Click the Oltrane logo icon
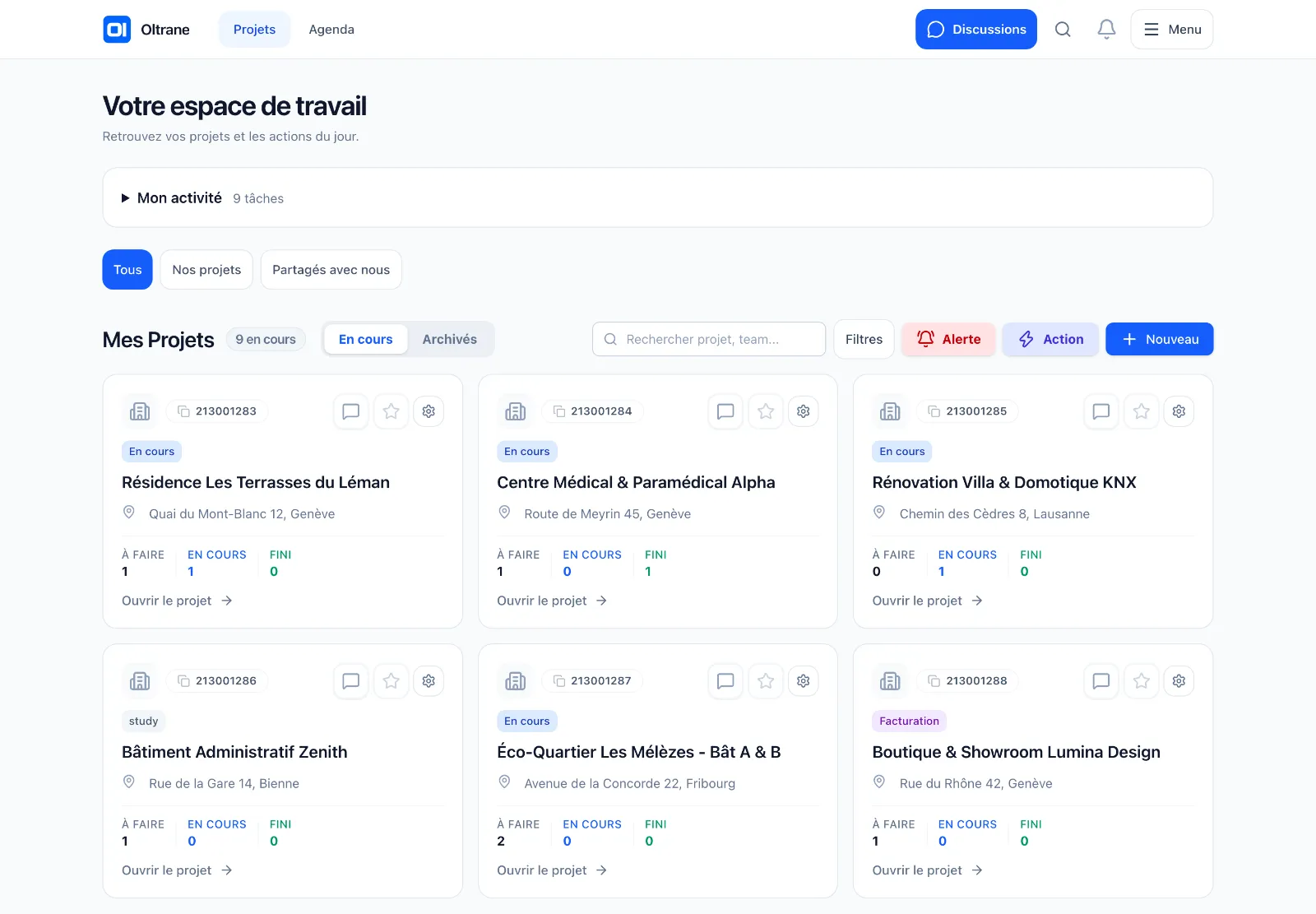This screenshot has height=914, width=1316. point(117,30)
